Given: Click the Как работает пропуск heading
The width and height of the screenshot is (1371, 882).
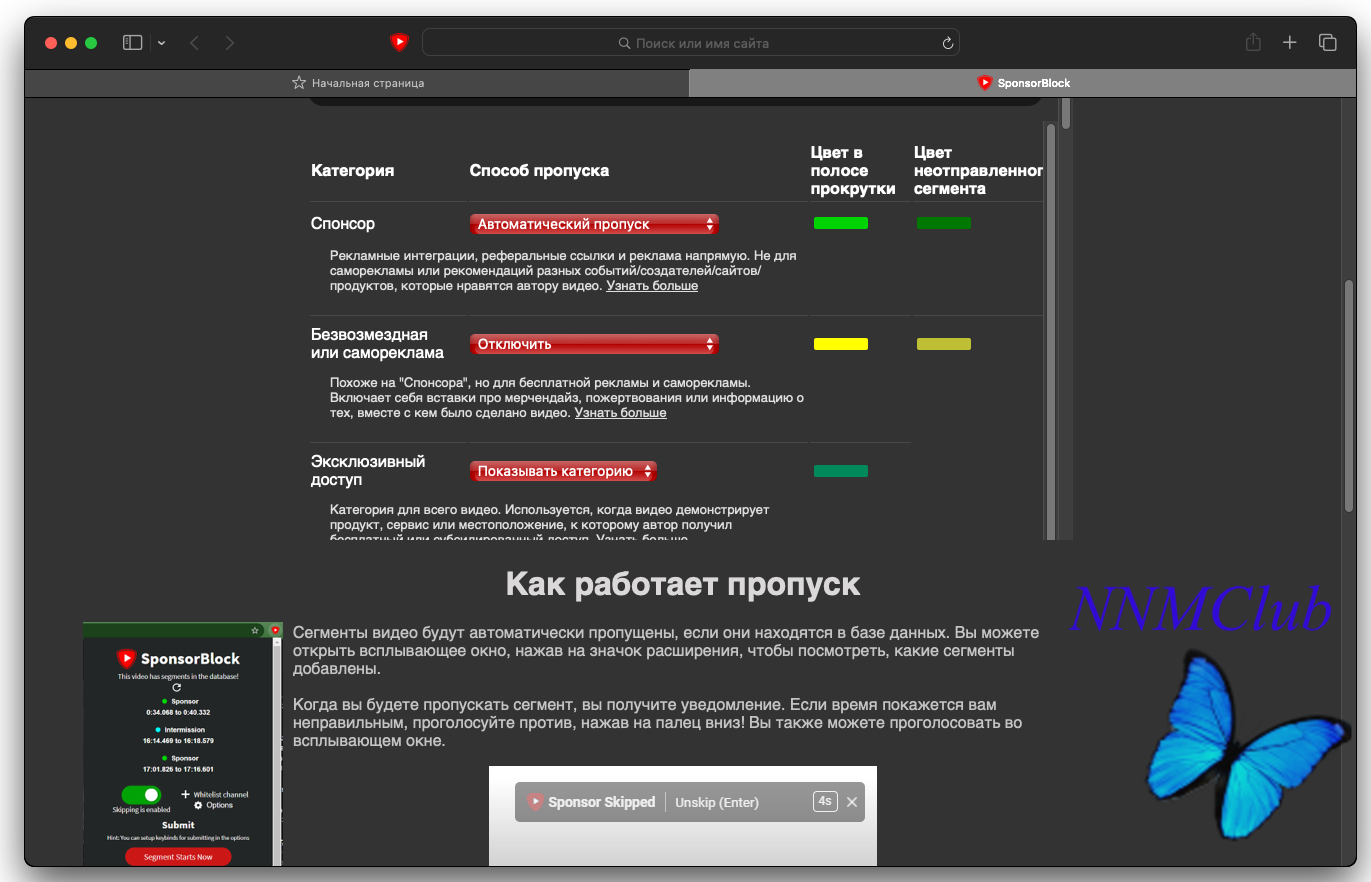Looking at the screenshot, I should pyautogui.click(x=683, y=584).
